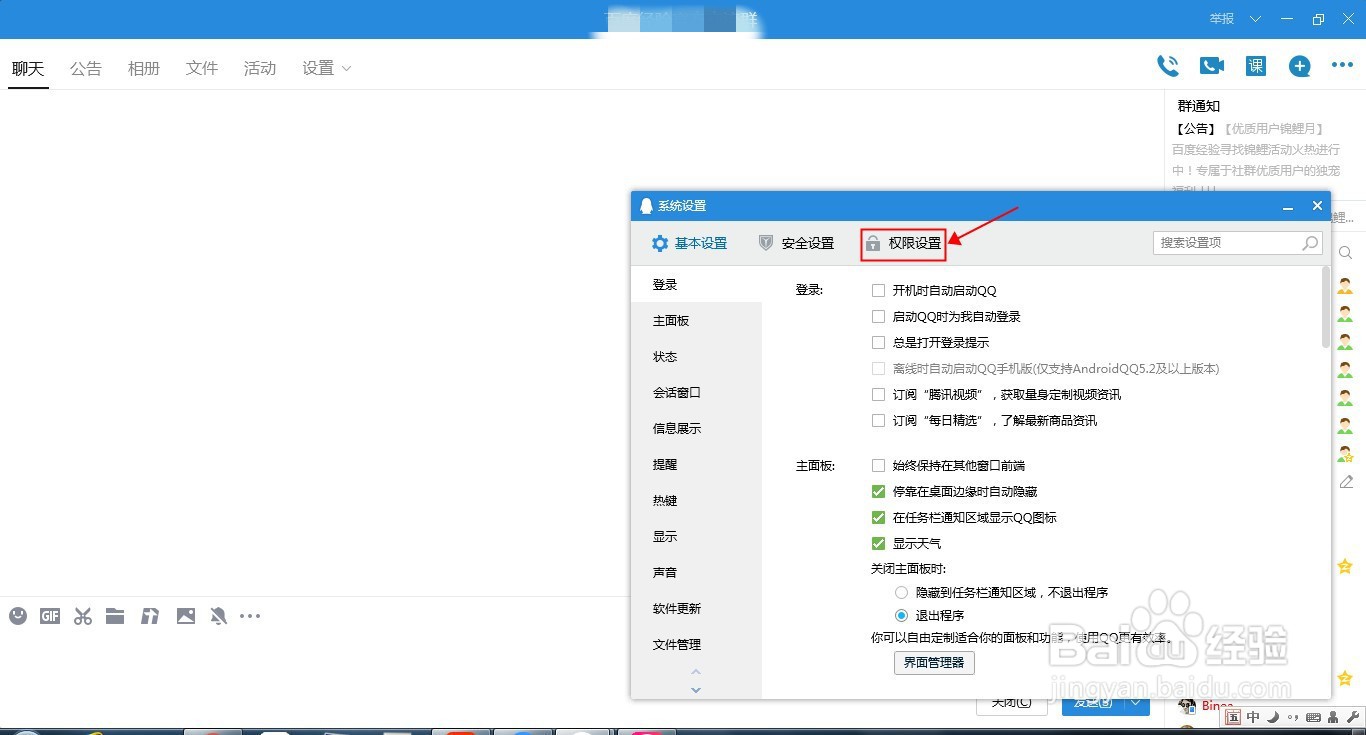This screenshot has width=1366, height=735.
Task: Open the 群通知 announcement panel
Action: [1198, 106]
